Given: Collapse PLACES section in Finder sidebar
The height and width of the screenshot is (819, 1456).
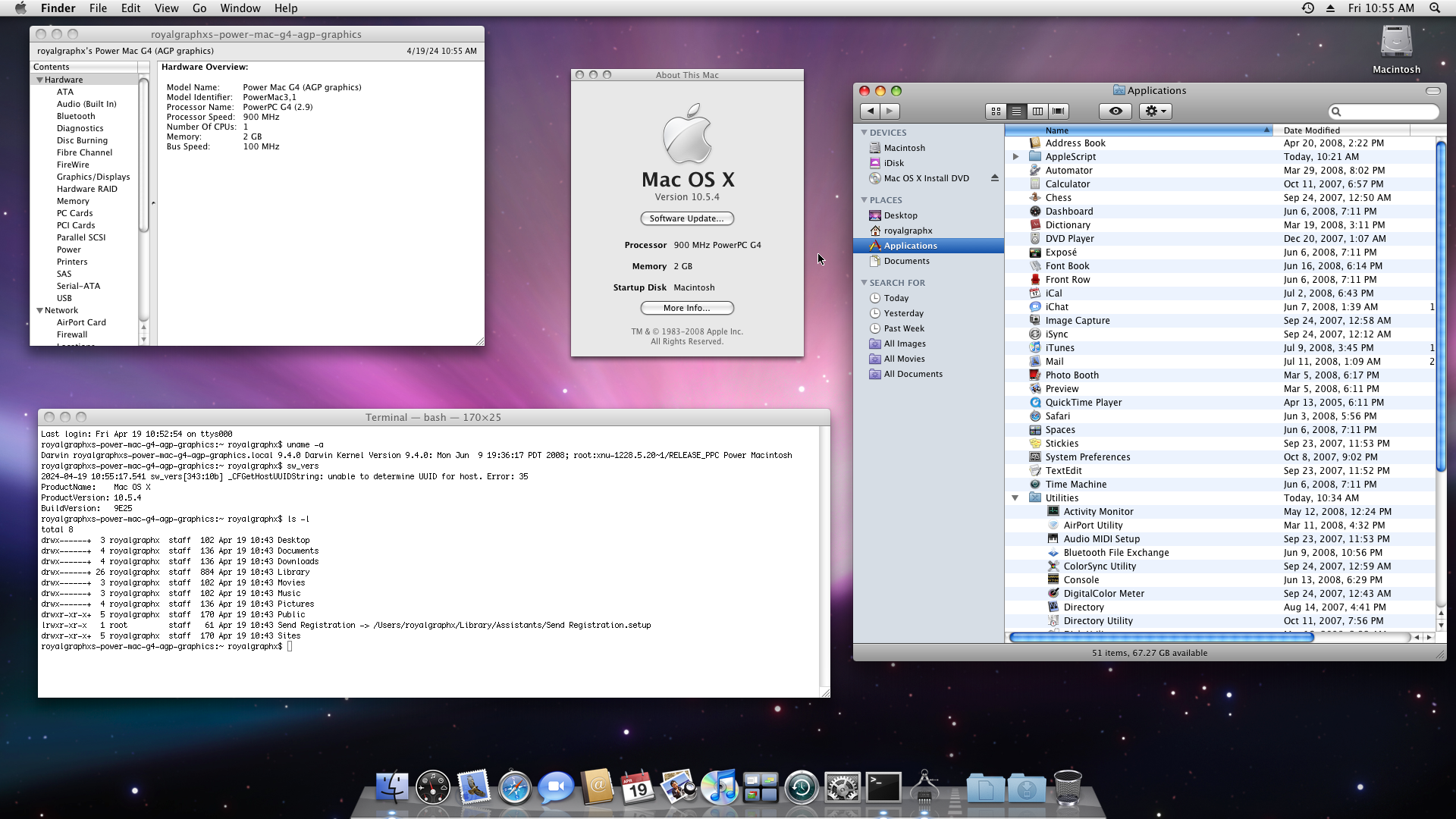Looking at the screenshot, I should pyautogui.click(x=863, y=199).
